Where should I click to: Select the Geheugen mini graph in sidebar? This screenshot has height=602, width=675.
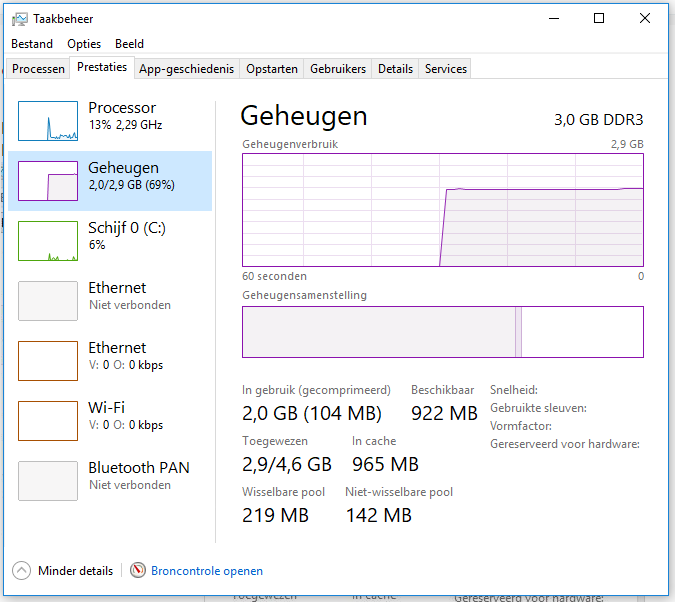tap(47, 180)
